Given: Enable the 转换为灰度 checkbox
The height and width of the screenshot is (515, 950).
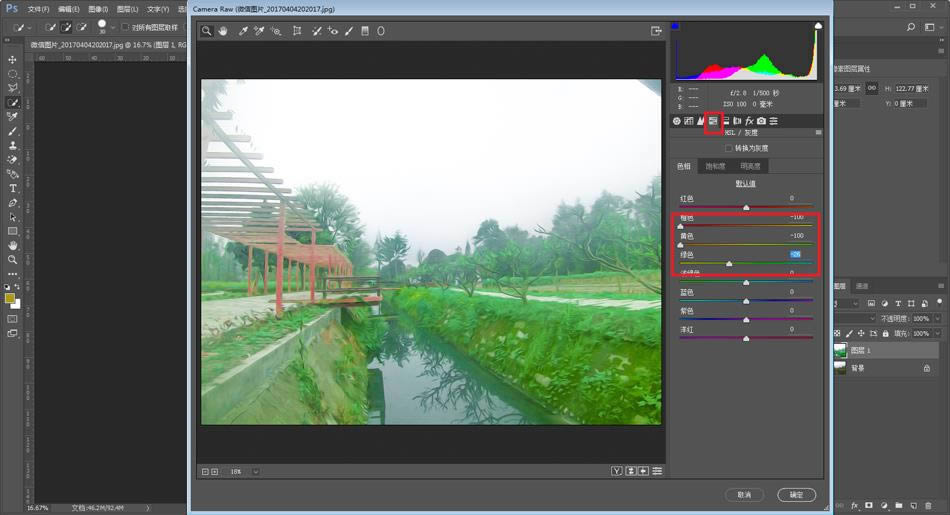Looking at the screenshot, I should point(729,148).
